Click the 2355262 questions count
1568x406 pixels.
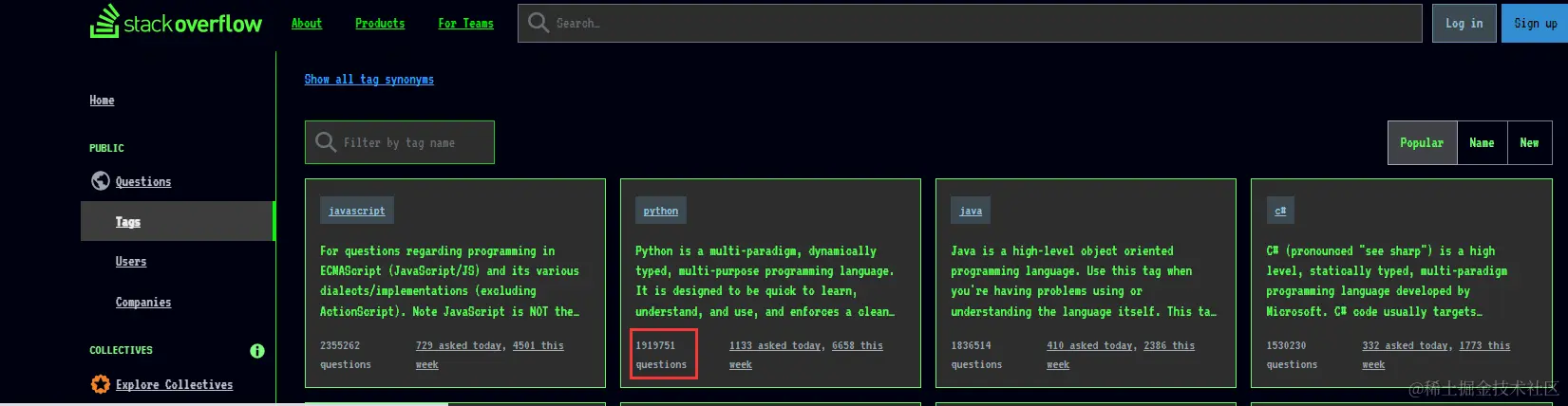coord(346,355)
